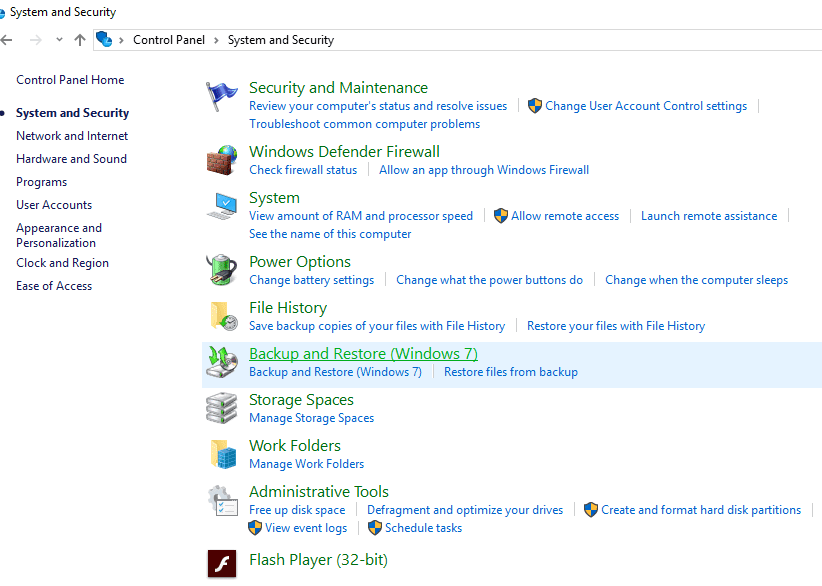This screenshot has height=586, width=822.
Task: Click the System computer monitor icon
Action: pyautogui.click(x=222, y=206)
